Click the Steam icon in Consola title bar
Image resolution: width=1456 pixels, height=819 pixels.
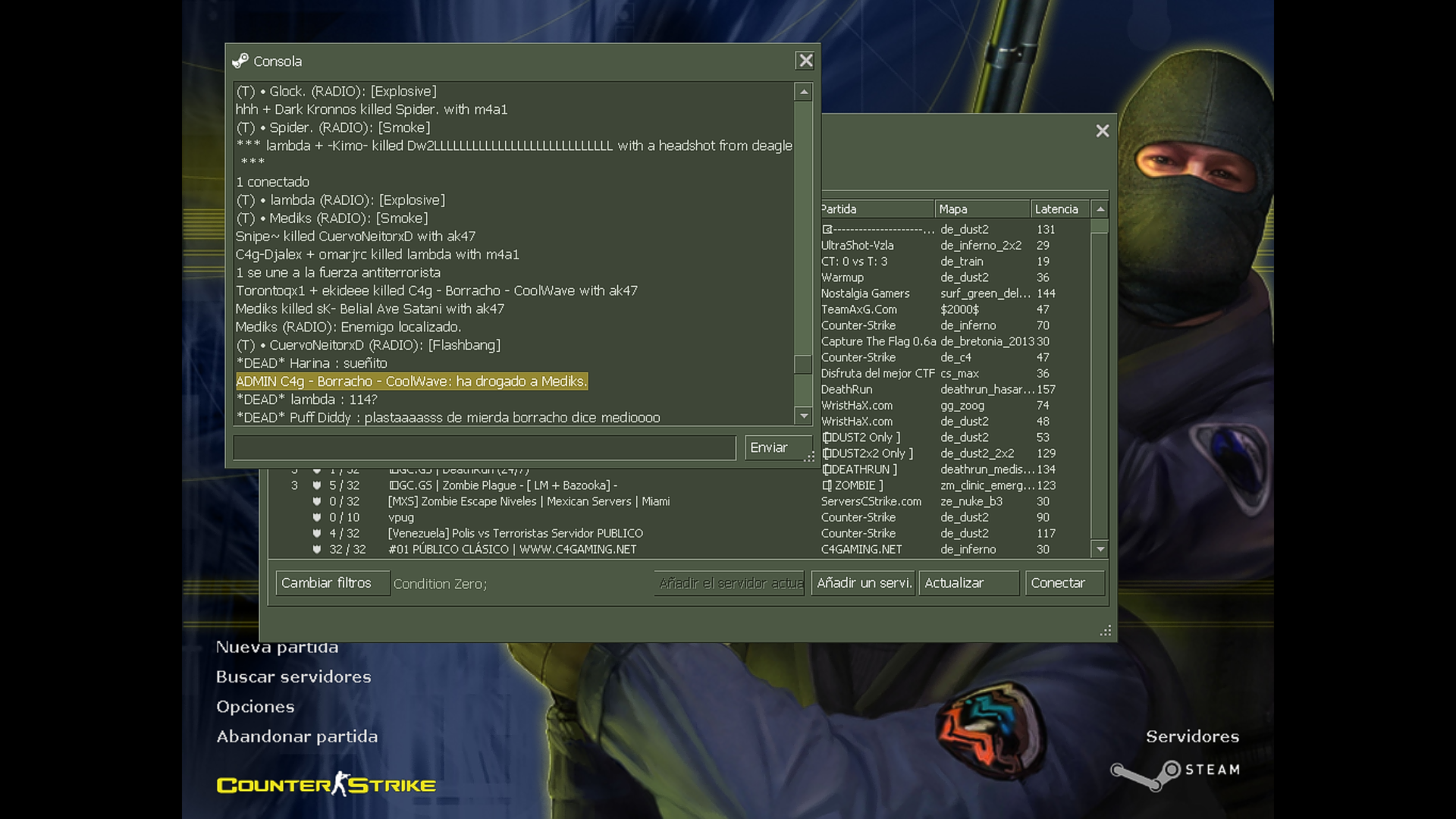coord(240,61)
